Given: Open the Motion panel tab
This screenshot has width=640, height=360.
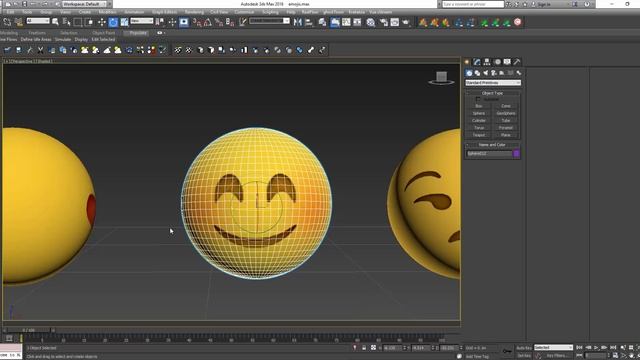Looking at the screenshot, I should 497,62.
